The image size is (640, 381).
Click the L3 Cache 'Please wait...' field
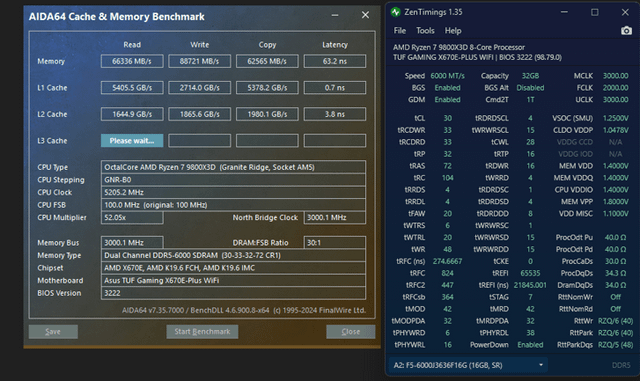tap(132, 140)
